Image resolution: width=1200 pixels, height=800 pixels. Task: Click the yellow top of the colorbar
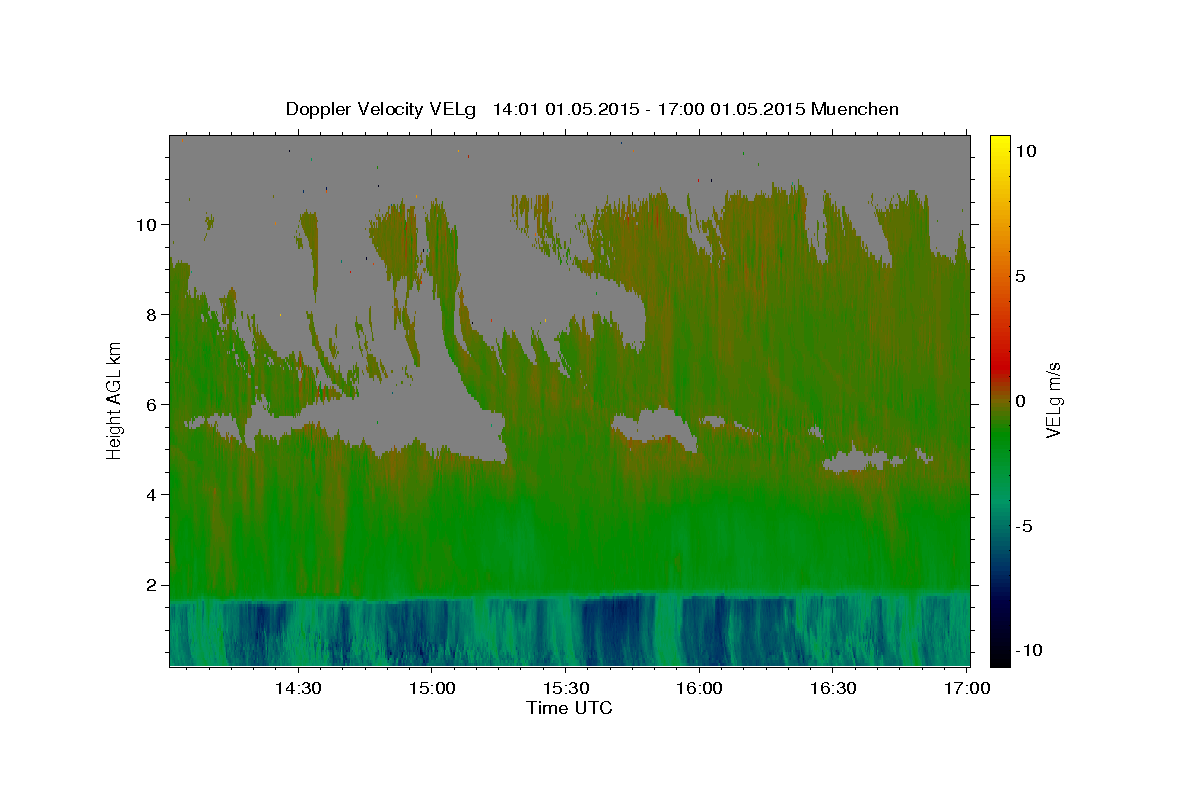1000,142
